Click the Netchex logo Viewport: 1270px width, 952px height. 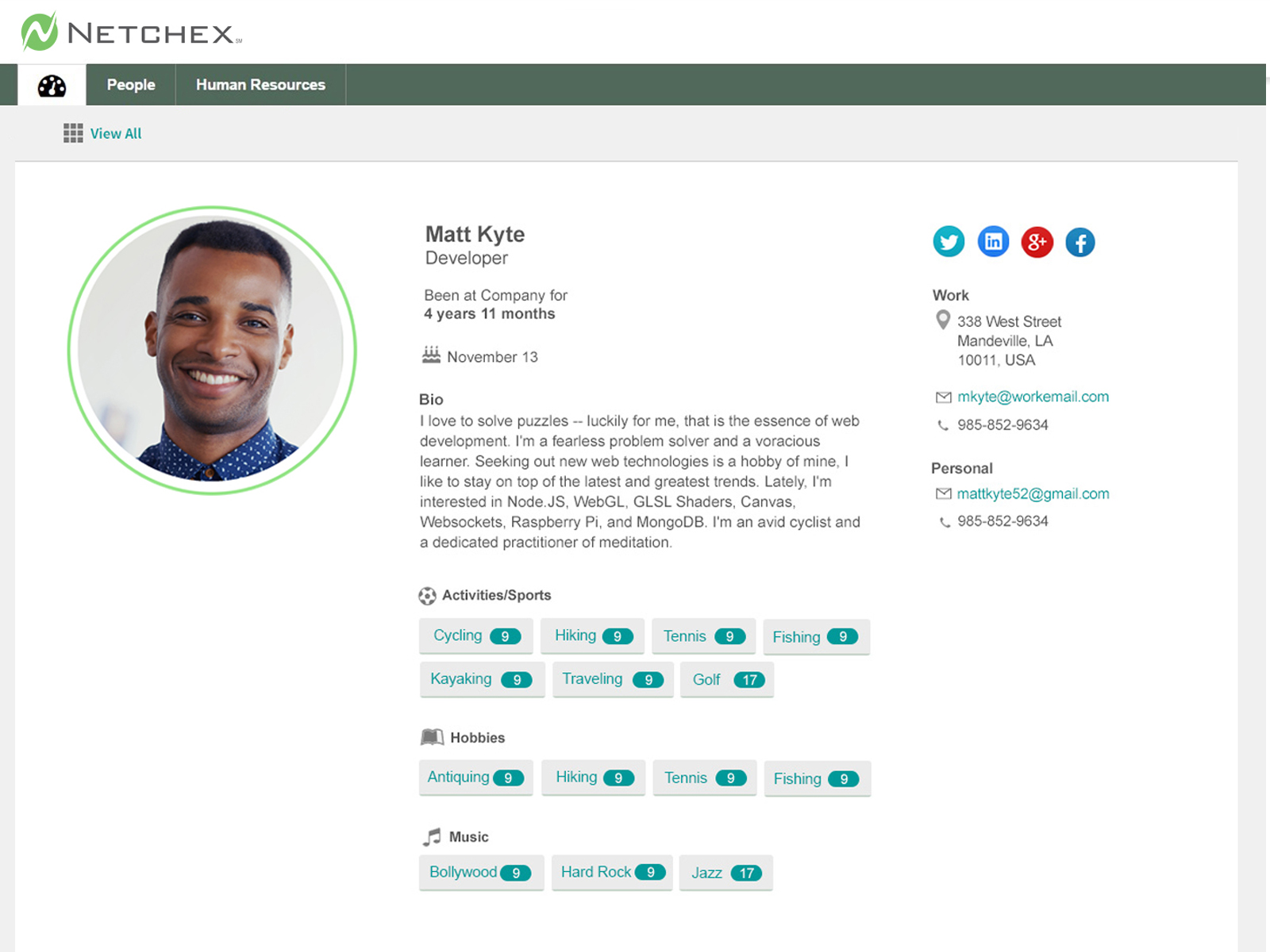[131, 32]
